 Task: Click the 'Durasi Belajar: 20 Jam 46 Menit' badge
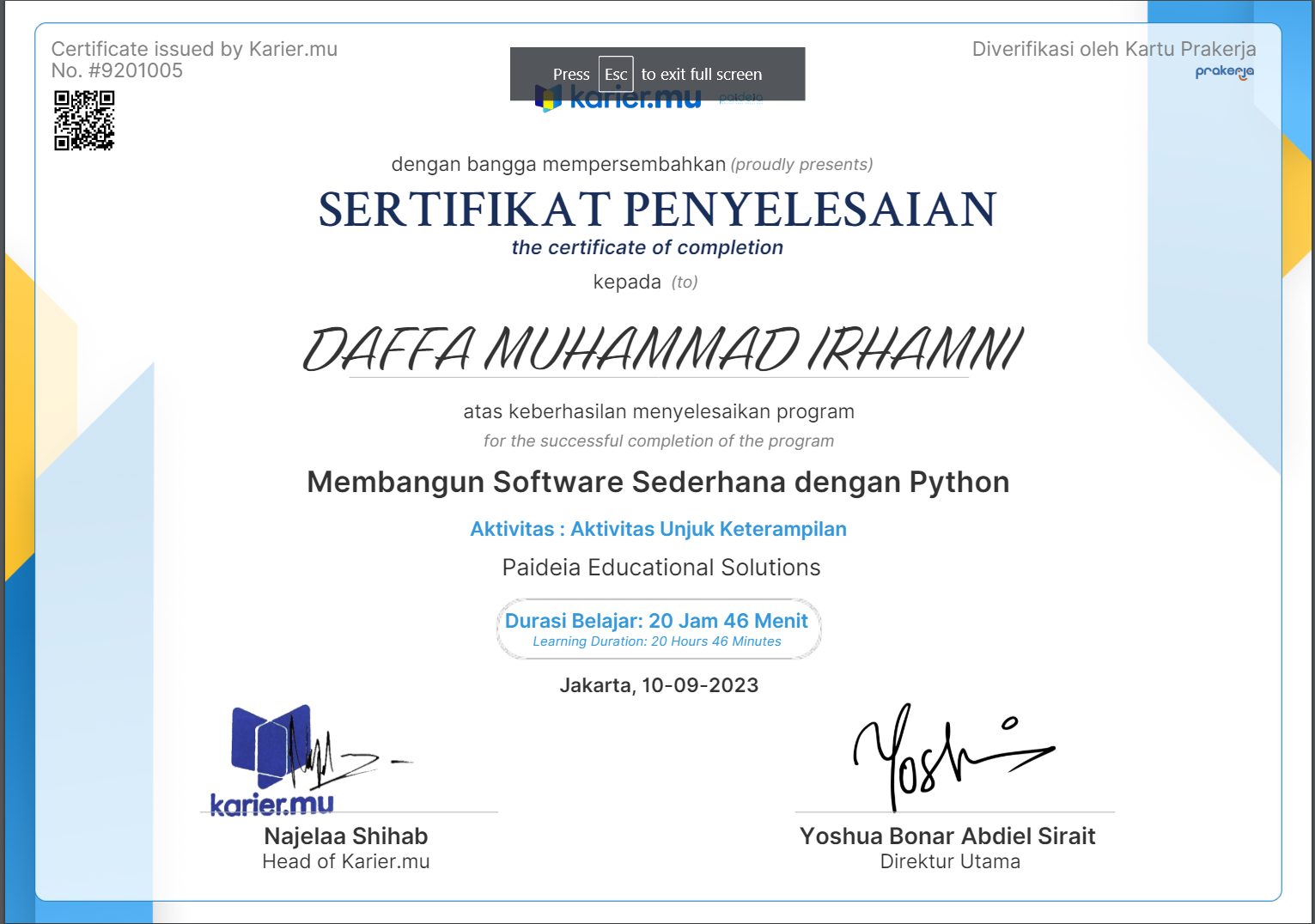coord(658,629)
